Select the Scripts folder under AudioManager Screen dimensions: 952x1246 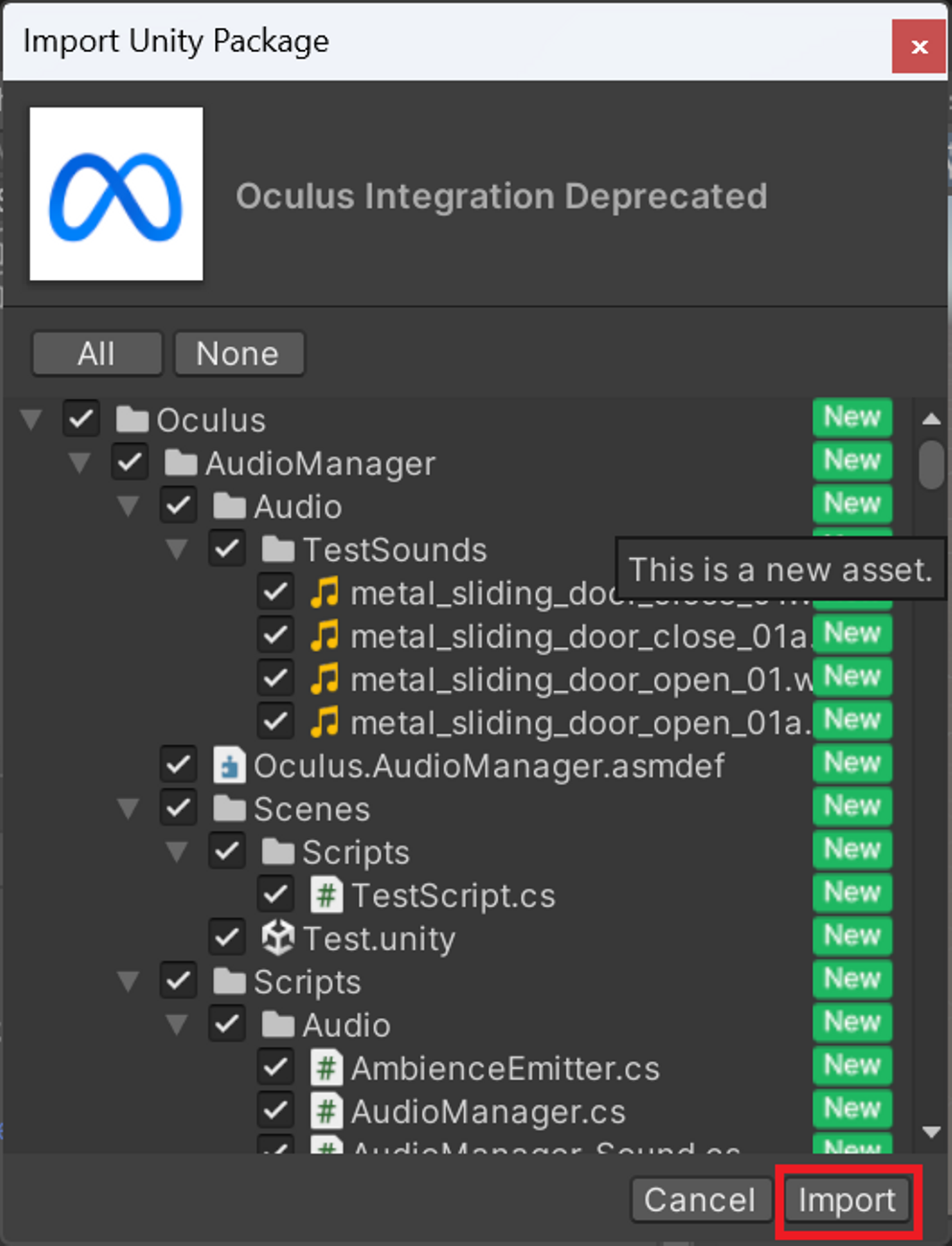point(307,981)
